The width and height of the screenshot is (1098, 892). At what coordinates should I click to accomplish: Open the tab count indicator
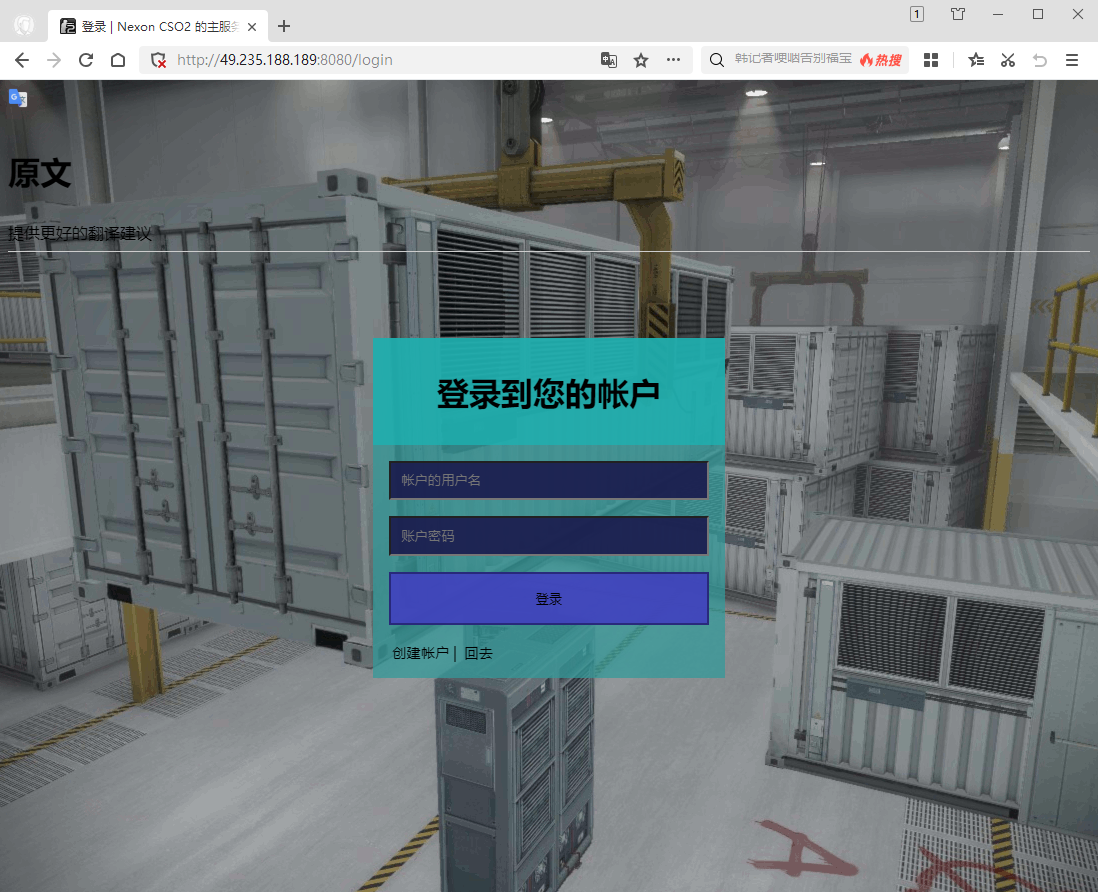pyautogui.click(x=917, y=14)
